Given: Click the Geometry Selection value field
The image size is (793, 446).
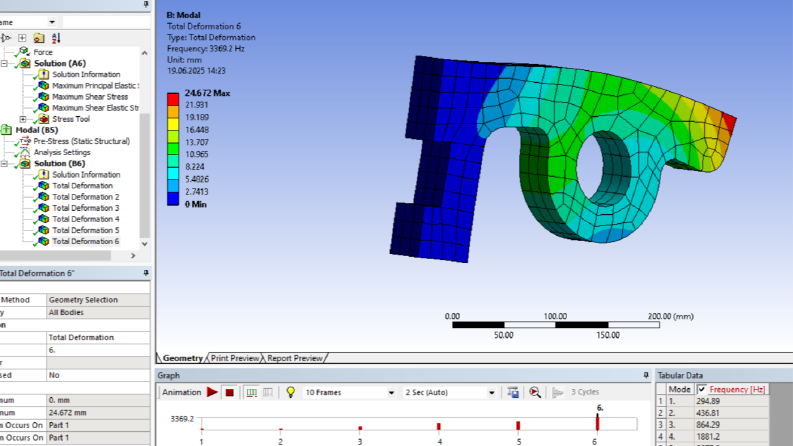Looking at the screenshot, I should pyautogui.click(x=98, y=300).
